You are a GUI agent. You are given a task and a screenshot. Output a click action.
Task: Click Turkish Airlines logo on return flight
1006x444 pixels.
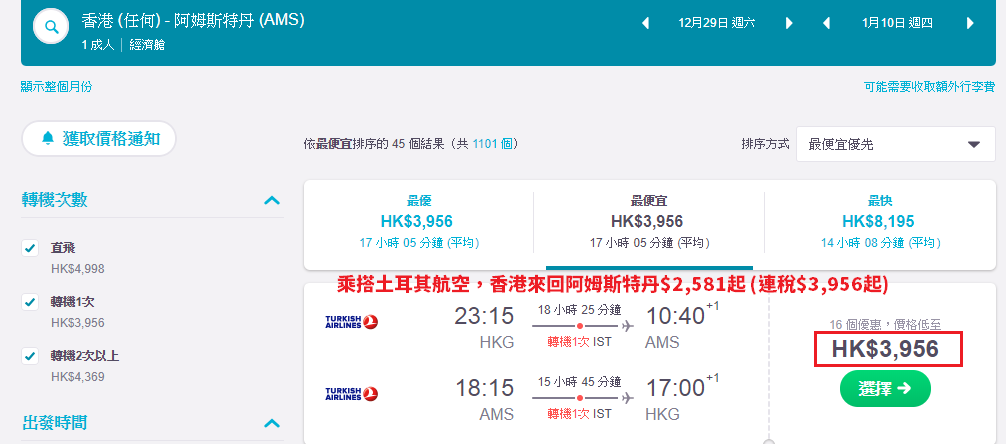click(x=352, y=394)
